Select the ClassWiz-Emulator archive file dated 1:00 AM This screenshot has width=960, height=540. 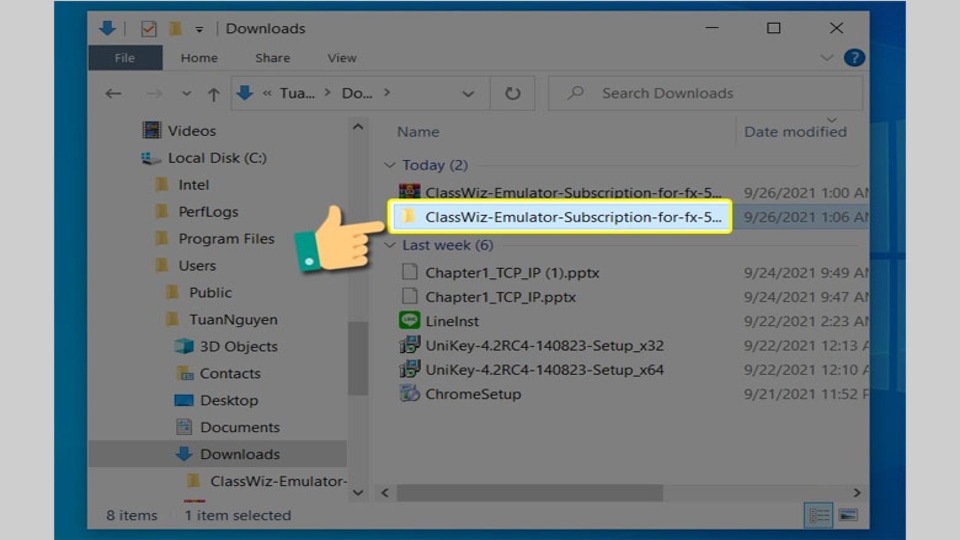pyautogui.click(x=573, y=192)
